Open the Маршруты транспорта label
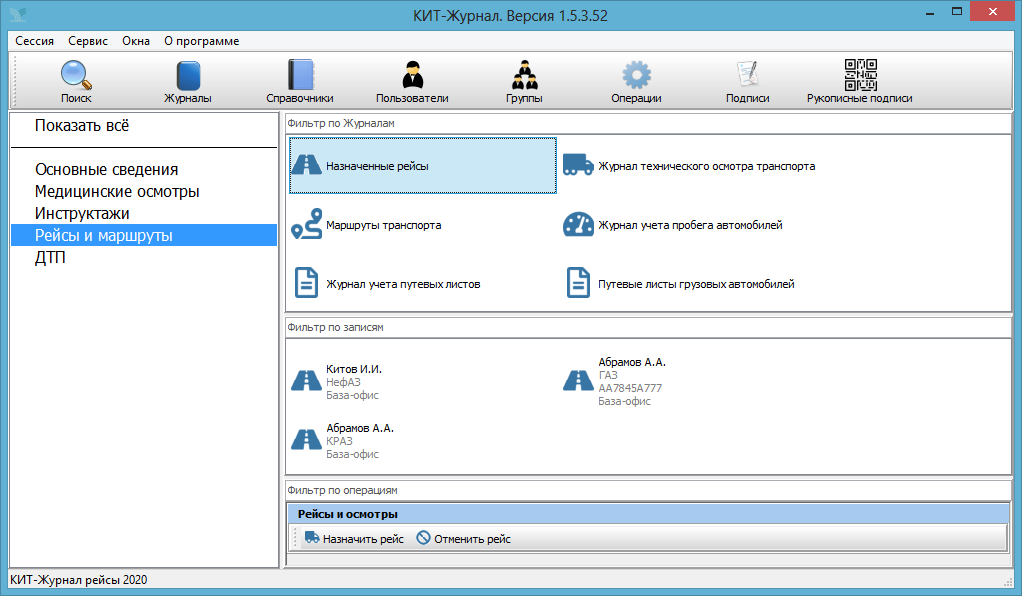This screenshot has width=1022, height=596. tap(383, 225)
